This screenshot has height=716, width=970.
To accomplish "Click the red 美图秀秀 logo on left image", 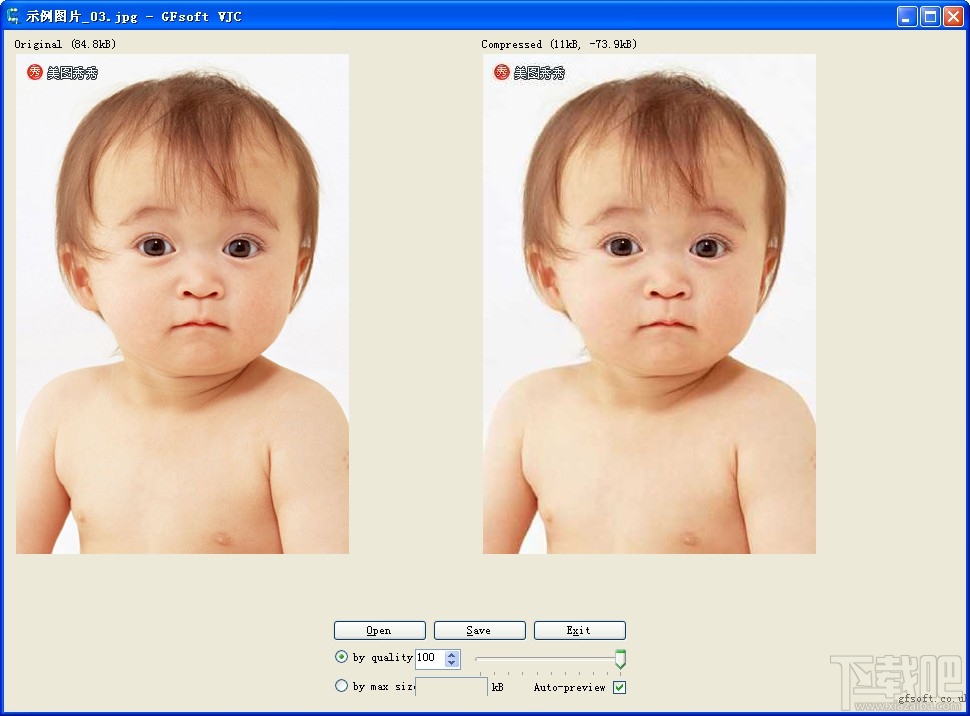I will (x=33, y=71).
